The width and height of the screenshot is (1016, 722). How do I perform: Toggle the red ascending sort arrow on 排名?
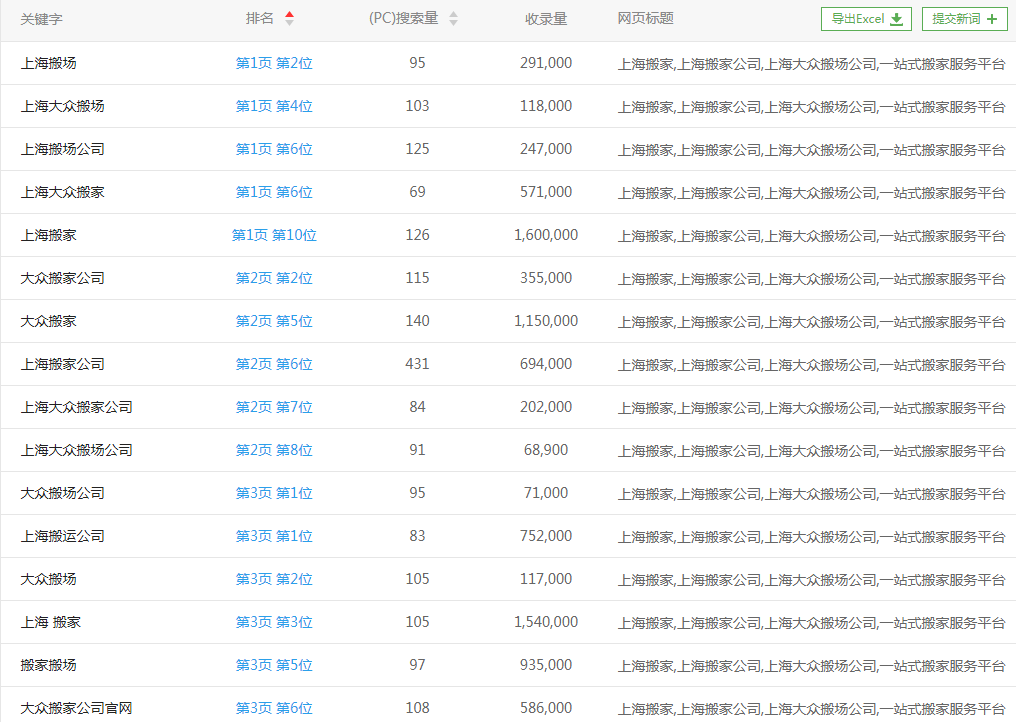pyautogui.click(x=289, y=13)
